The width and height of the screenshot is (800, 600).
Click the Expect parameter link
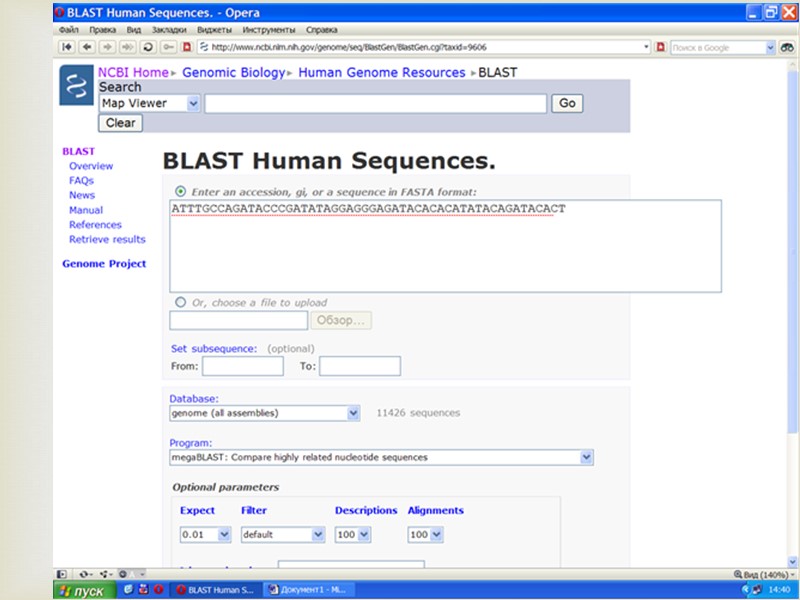pos(197,510)
